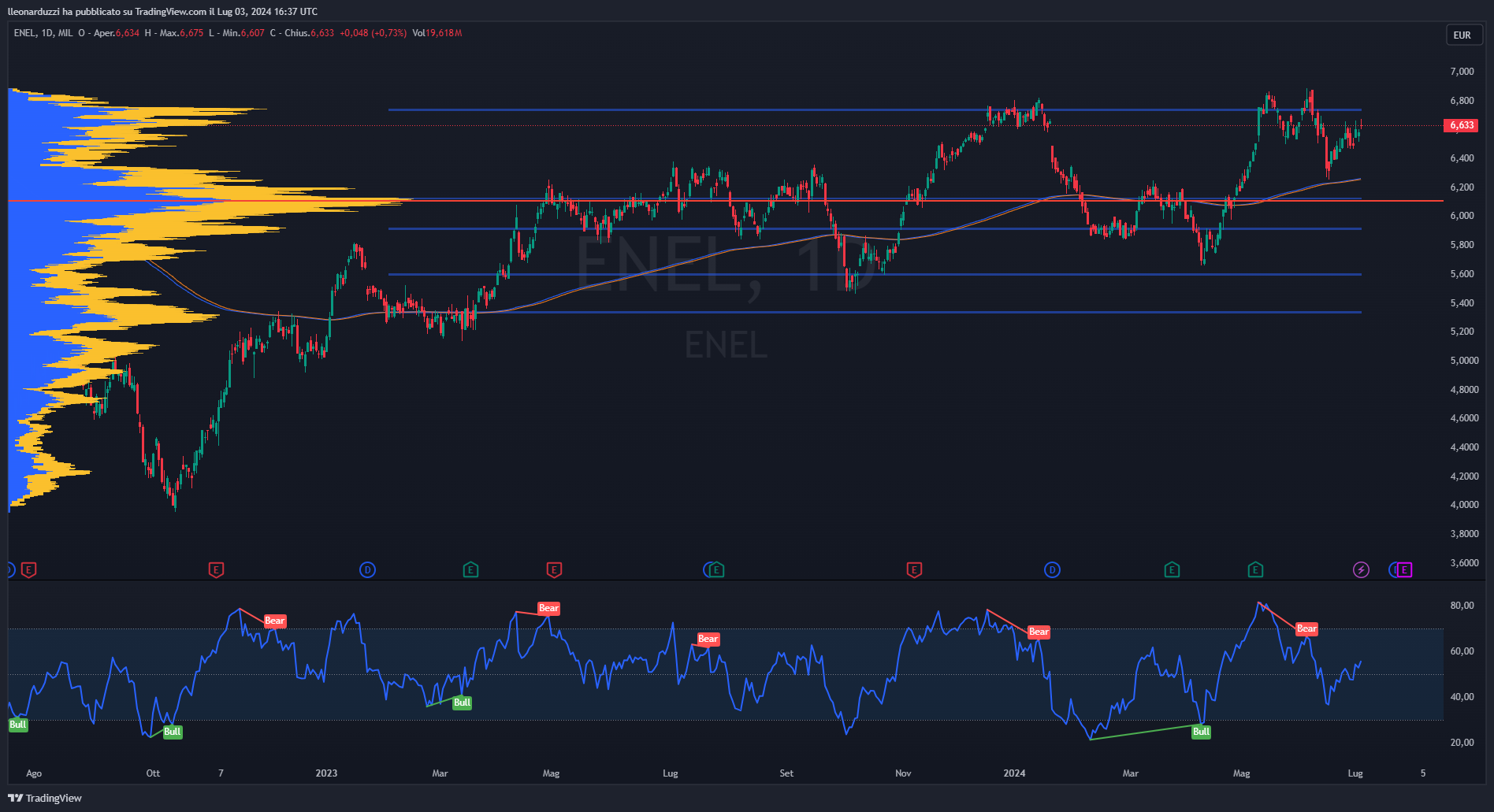Open the blue dividend marker after 2024 label

click(1052, 569)
